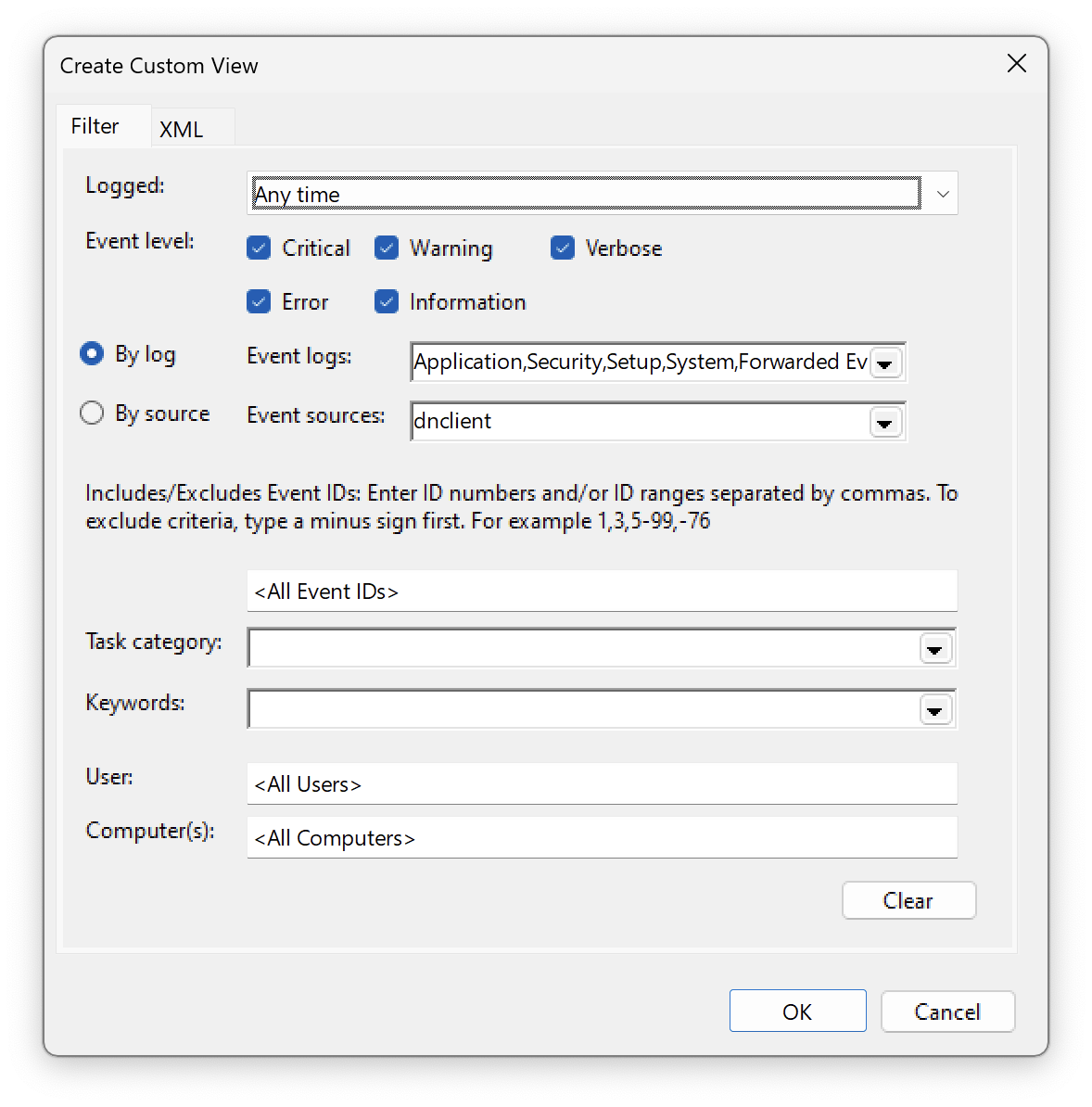Confirm with the OK button

coord(797,1011)
